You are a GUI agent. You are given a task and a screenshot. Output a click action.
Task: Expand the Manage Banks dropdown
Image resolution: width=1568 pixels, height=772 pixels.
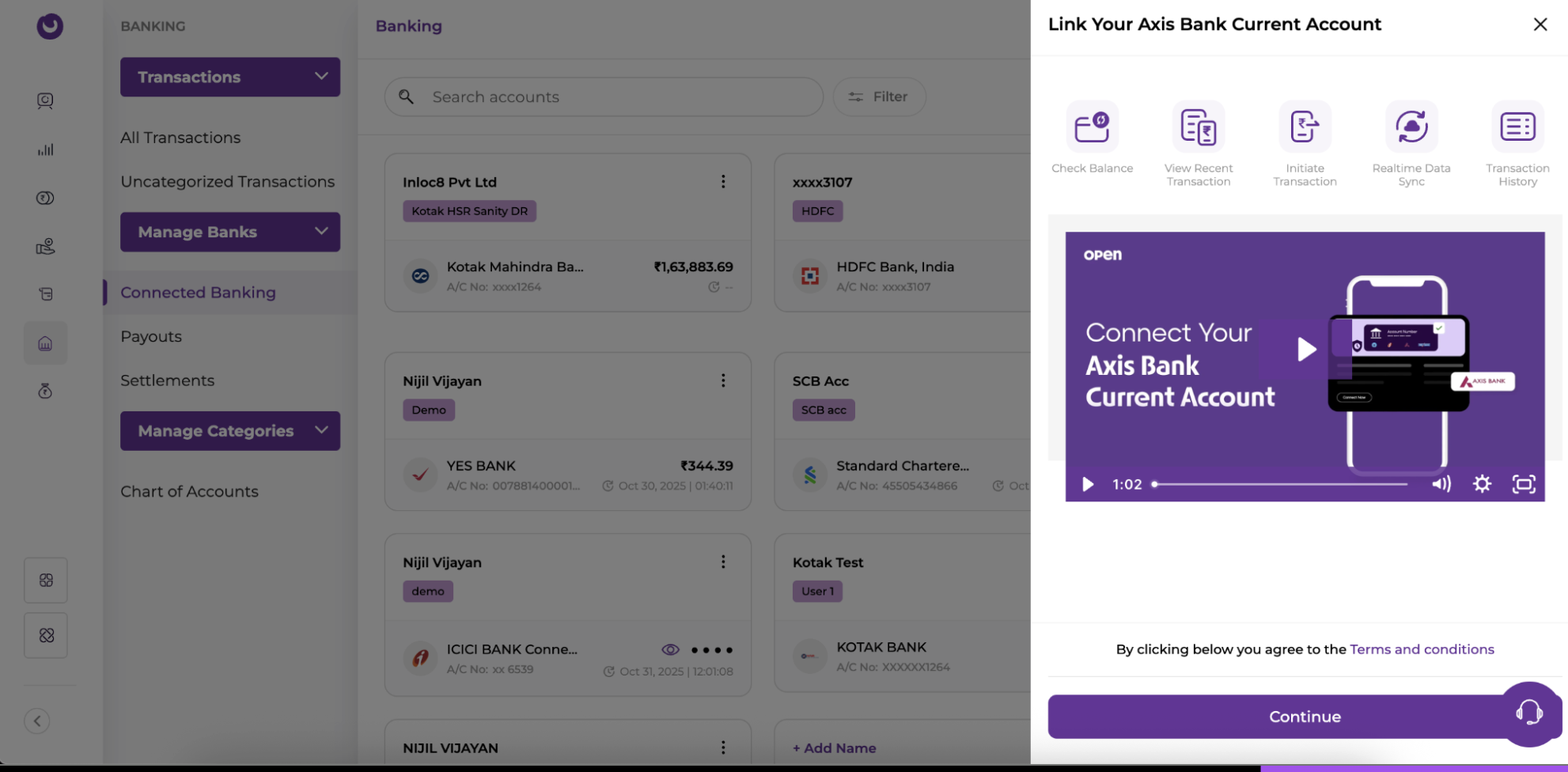[230, 232]
